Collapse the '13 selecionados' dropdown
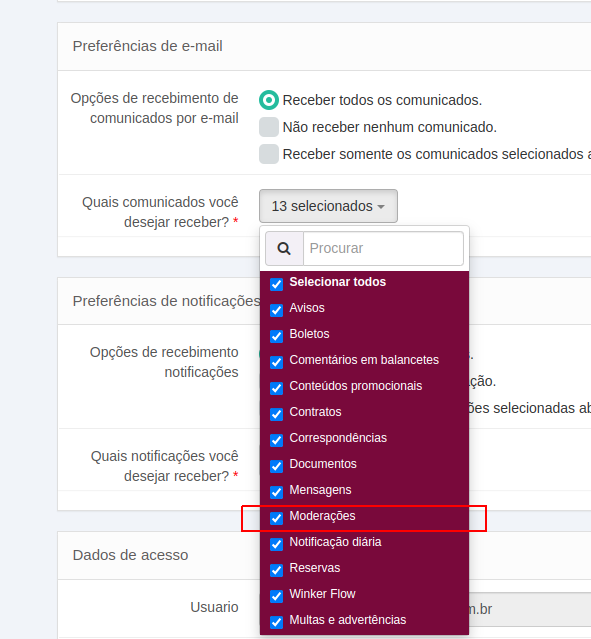 point(328,206)
